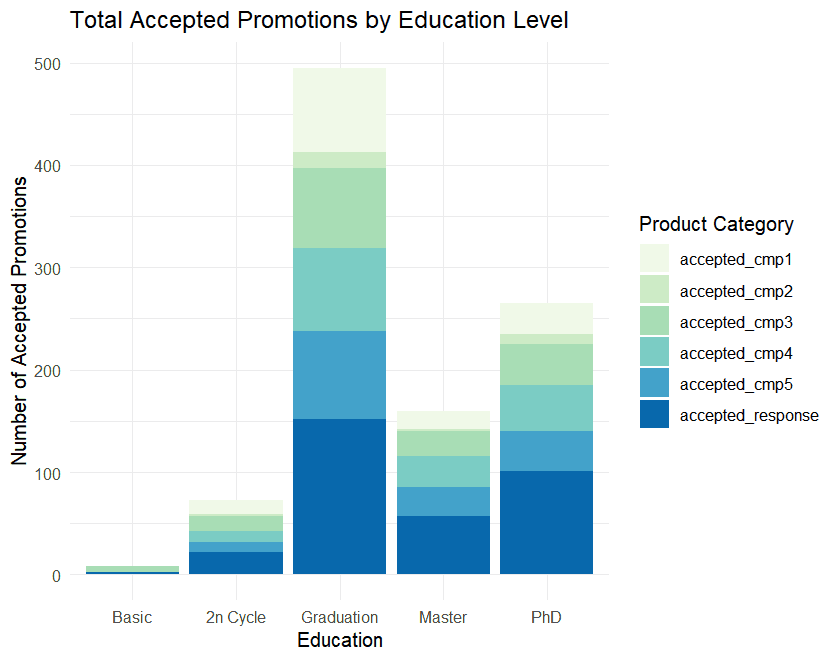Click the 2n Cycle x-axis label

236,617
